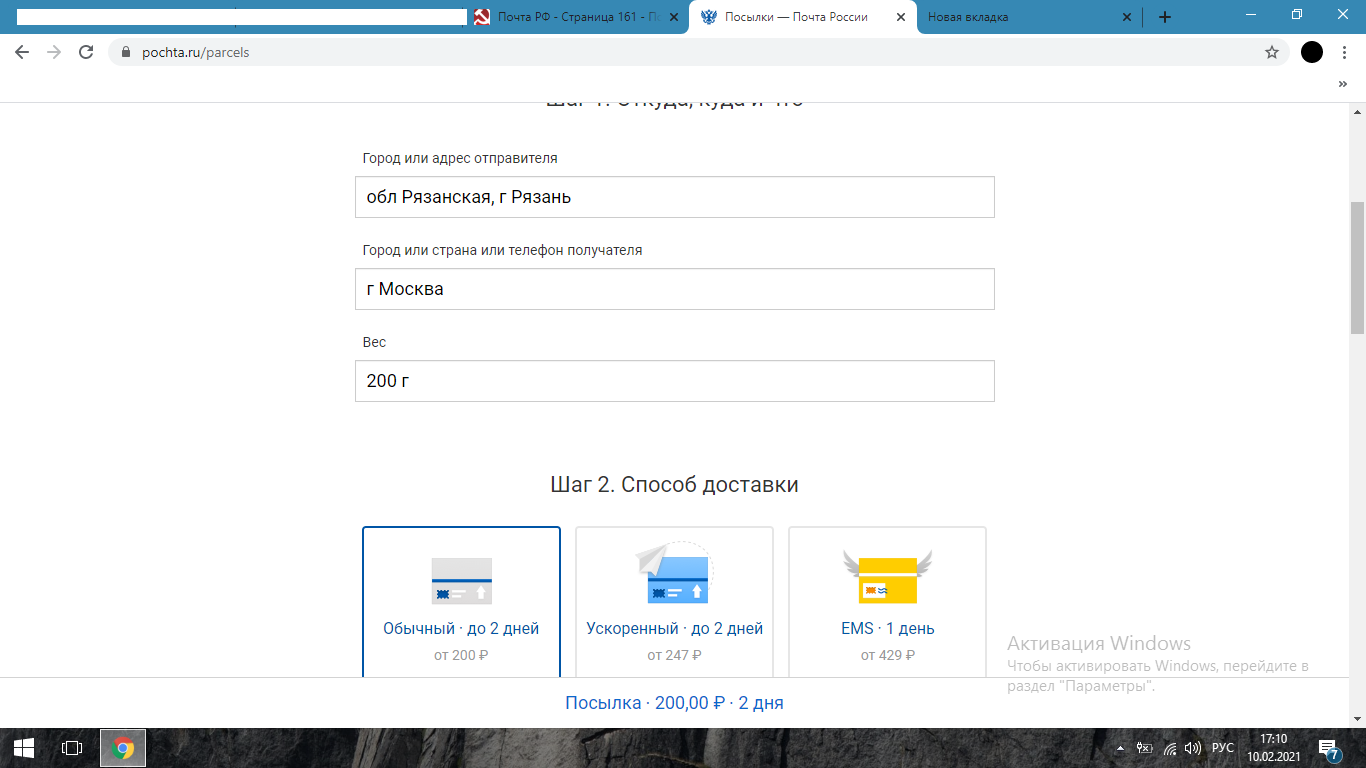Image resolution: width=1366 pixels, height=768 pixels.
Task: Edit the weight field 200 г
Action: [x=675, y=381]
